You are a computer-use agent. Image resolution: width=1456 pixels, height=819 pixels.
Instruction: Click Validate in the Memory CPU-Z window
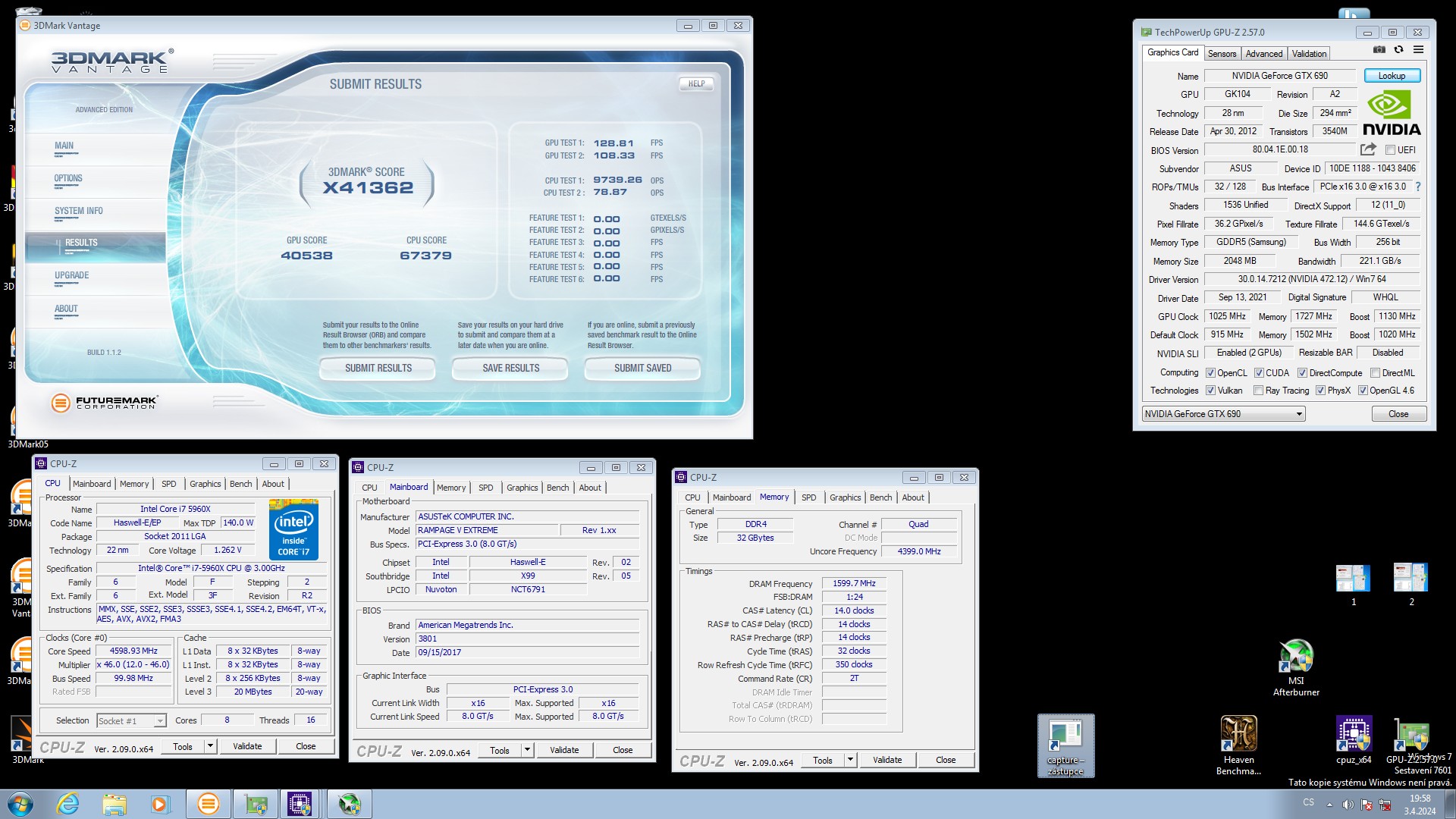[x=887, y=760]
